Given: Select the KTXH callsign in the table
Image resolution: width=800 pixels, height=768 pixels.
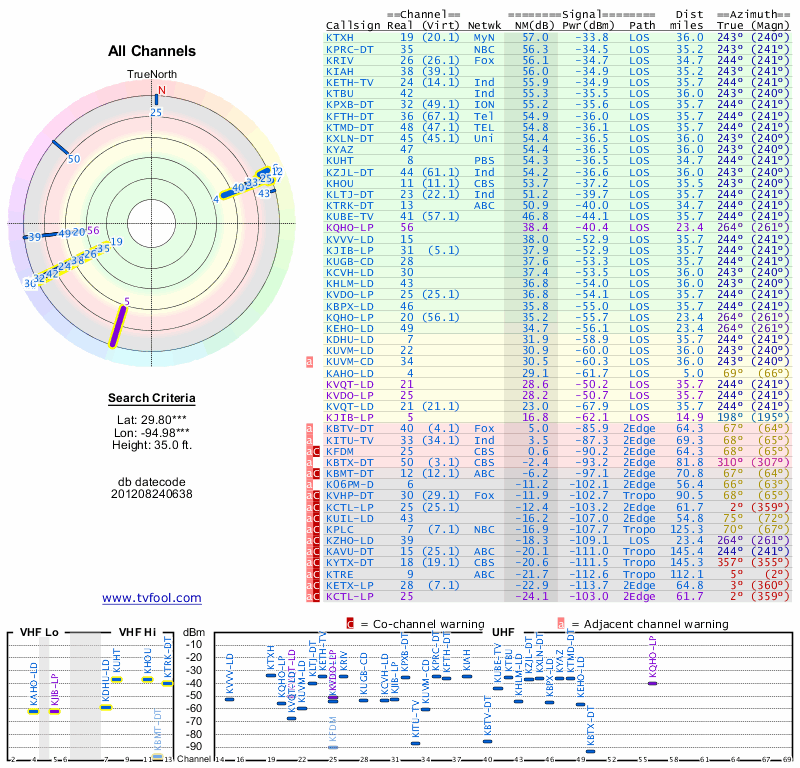Looking at the screenshot, I should point(339,37).
